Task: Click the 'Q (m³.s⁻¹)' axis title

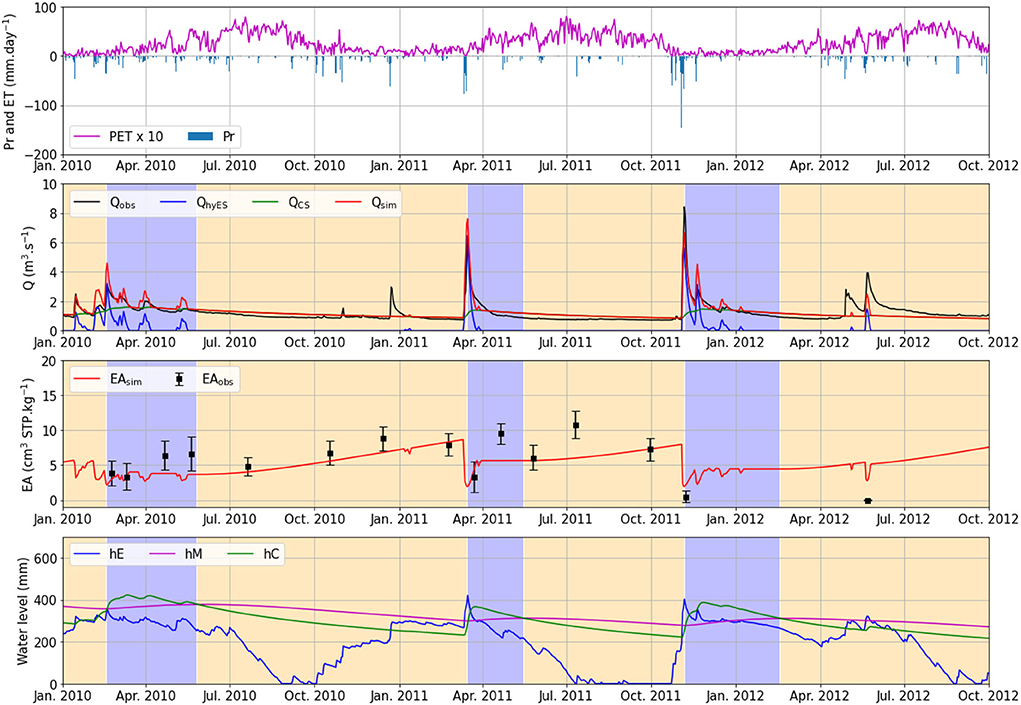Action: pyautogui.click(x=29, y=258)
